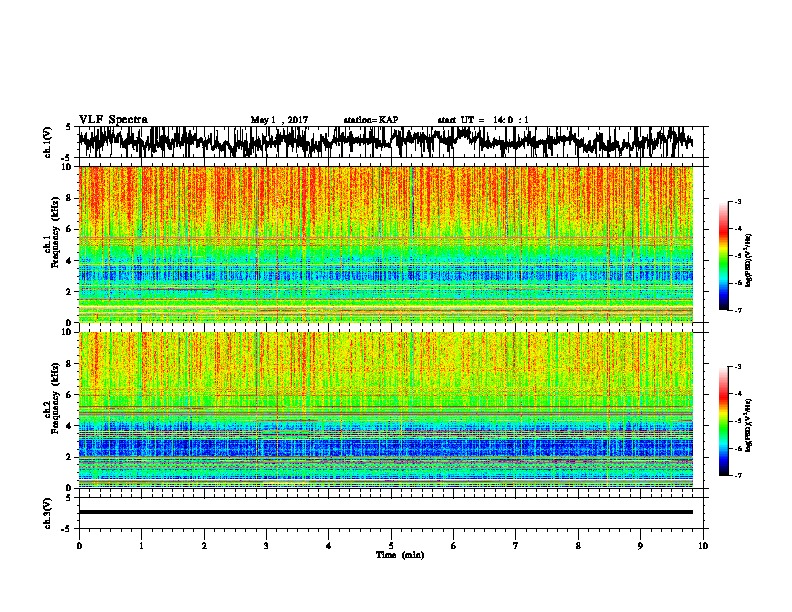792x612 pixels.
Task: Click the "Time (min)" axis title
Action: 400,555
